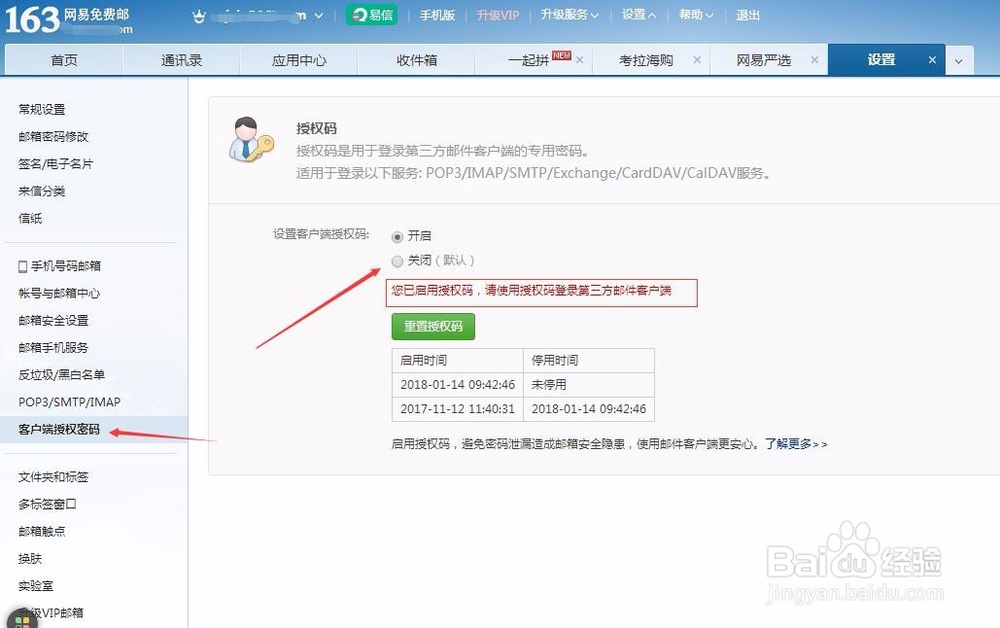Select 常规设置 in the sidebar
Screen dimensions: 1000x628
(42, 109)
